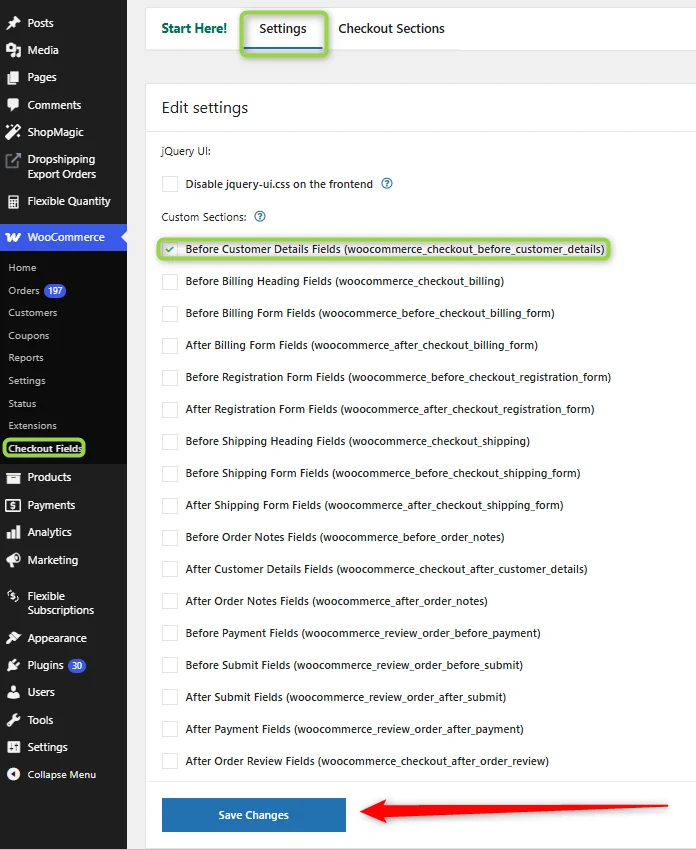This screenshot has width=696, height=850.
Task: Collapse the menu using the arrow icon
Action: (13, 774)
